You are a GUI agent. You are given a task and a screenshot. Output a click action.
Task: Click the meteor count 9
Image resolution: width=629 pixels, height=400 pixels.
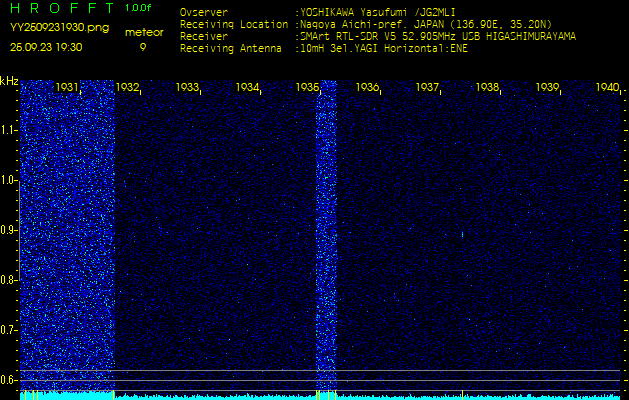click(143, 47)
